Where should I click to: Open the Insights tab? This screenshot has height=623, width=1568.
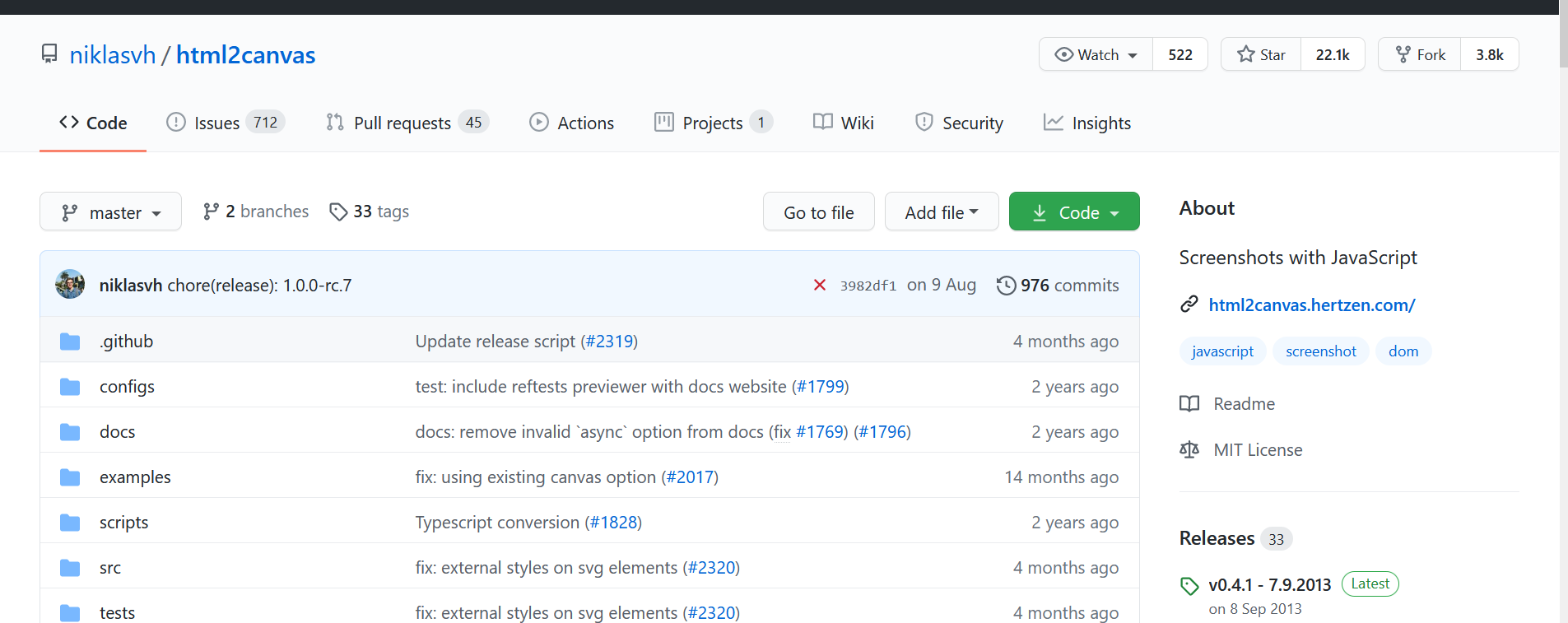pyautogui.click(x=1087, y=123)
